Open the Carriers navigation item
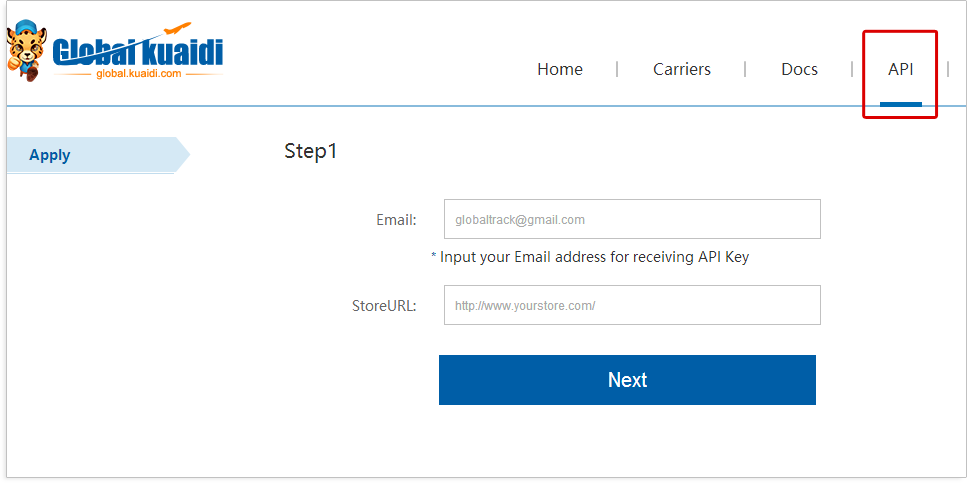 (x=682, y=69)
